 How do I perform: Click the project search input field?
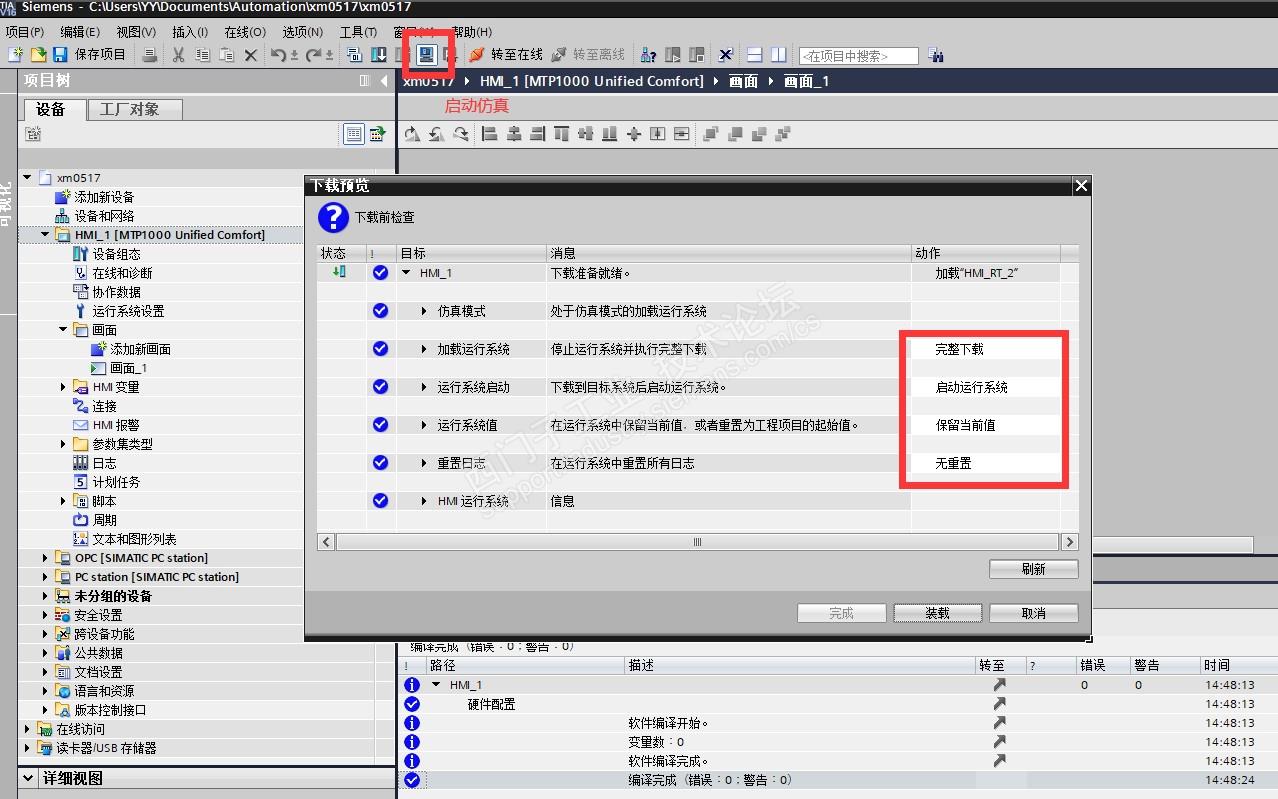[858, 56]
